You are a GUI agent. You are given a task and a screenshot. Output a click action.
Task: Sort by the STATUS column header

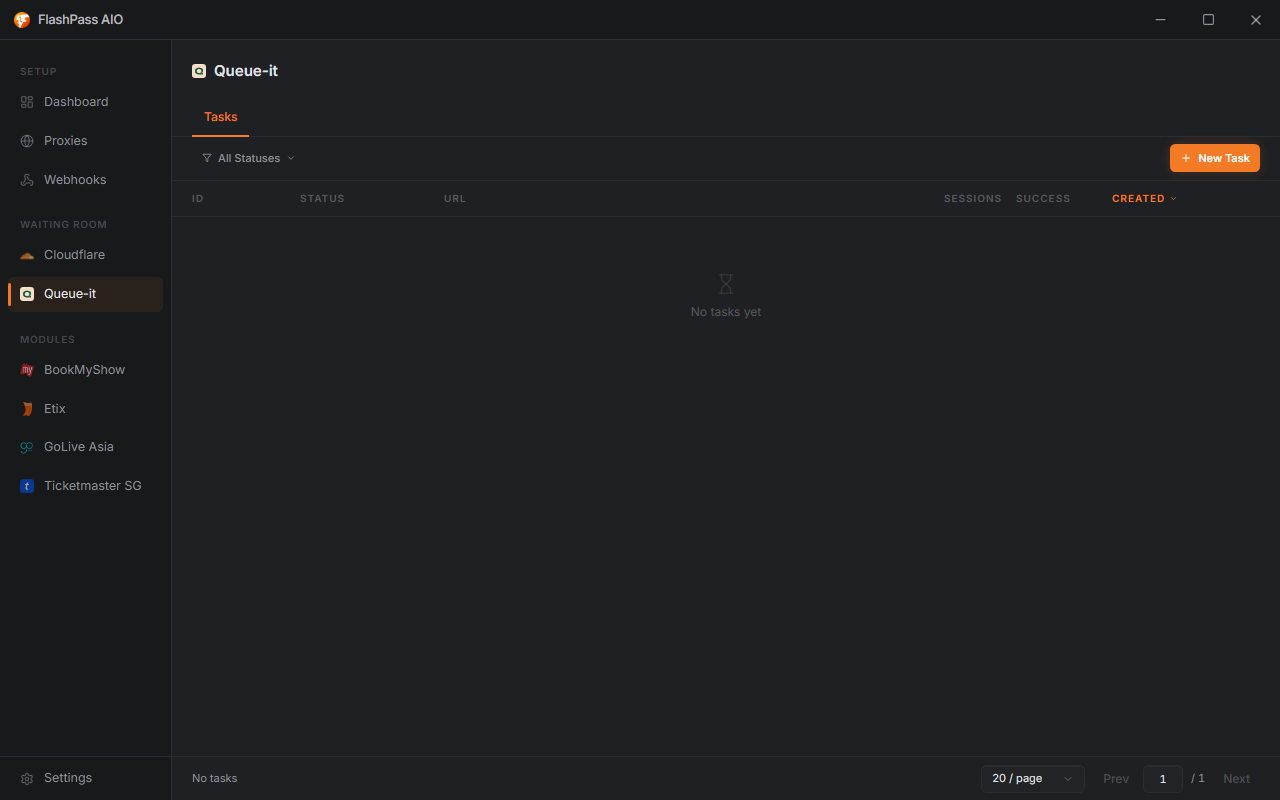point(322,199)
